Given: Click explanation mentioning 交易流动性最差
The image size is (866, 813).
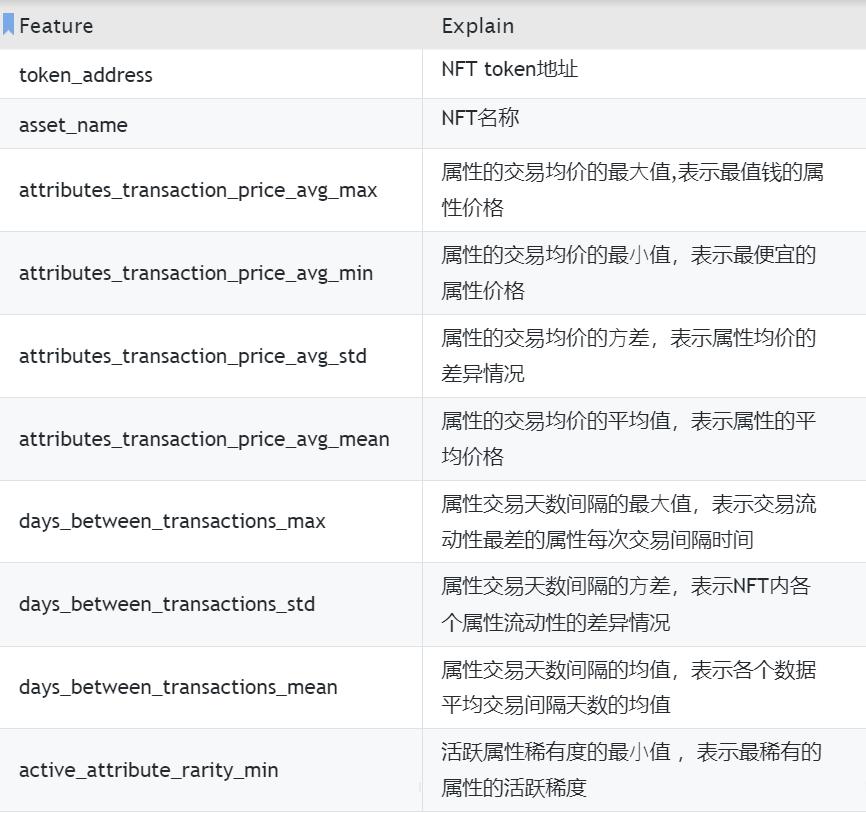Looking at the screenshot, I should [x=628, y=521].
